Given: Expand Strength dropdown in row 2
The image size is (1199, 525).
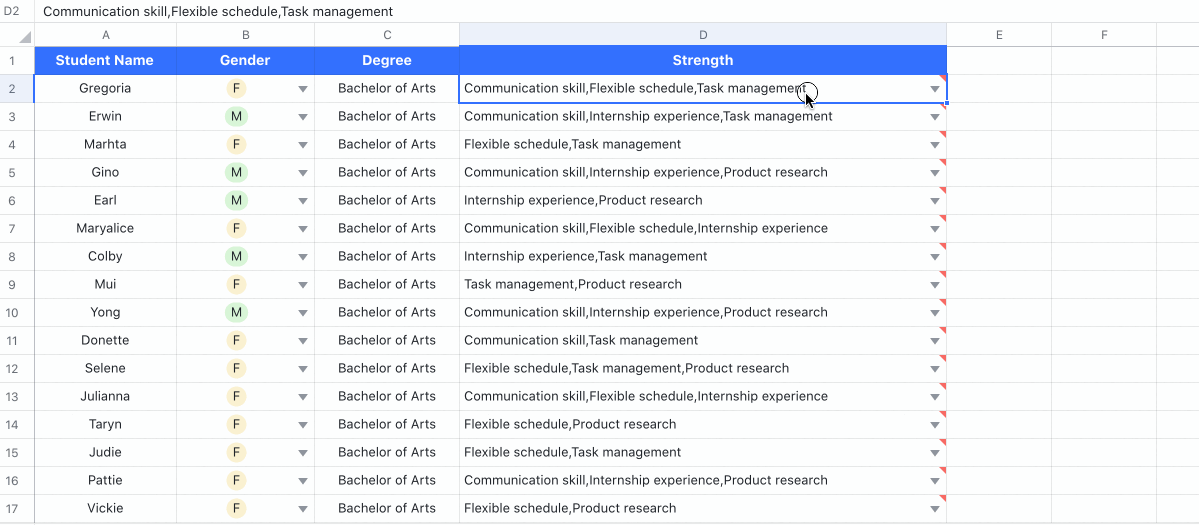Looking at the screenshot, I should click(934, 89).
